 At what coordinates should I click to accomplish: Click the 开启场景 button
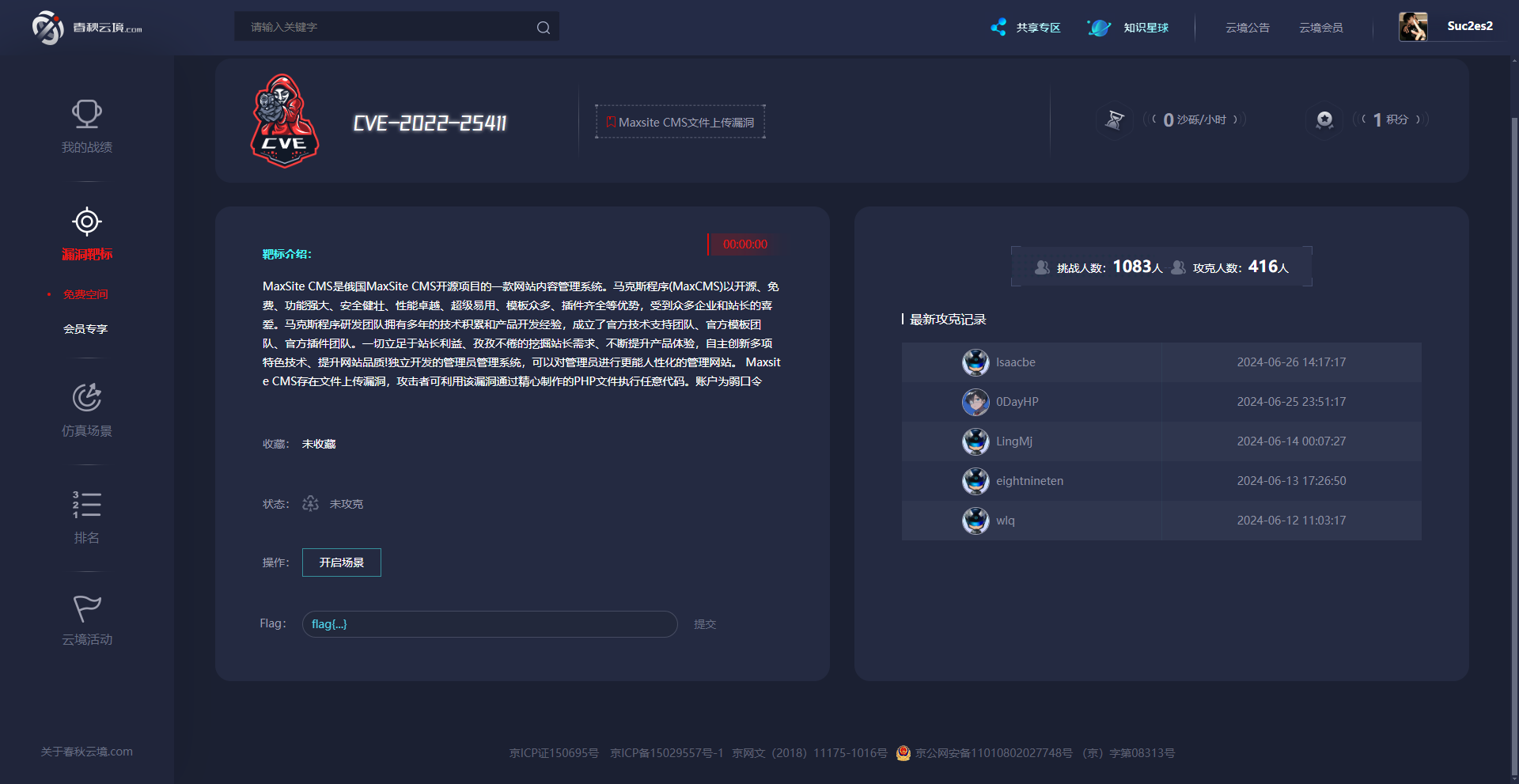[342, 562]
